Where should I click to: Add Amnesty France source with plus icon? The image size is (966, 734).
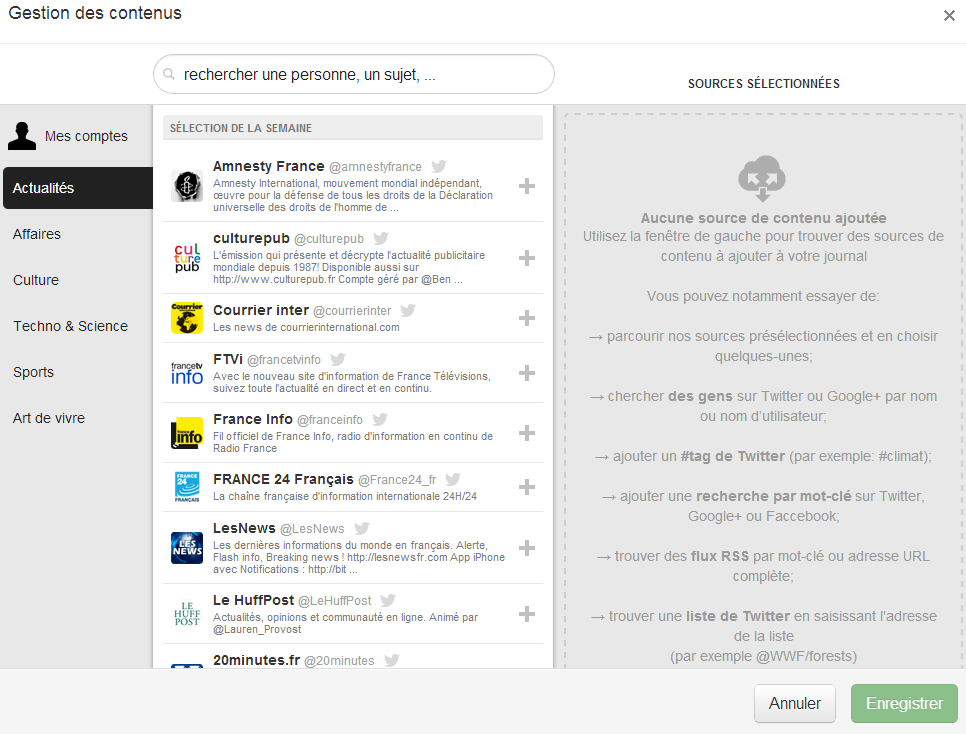pyautogui.click(x=527, y=185)
